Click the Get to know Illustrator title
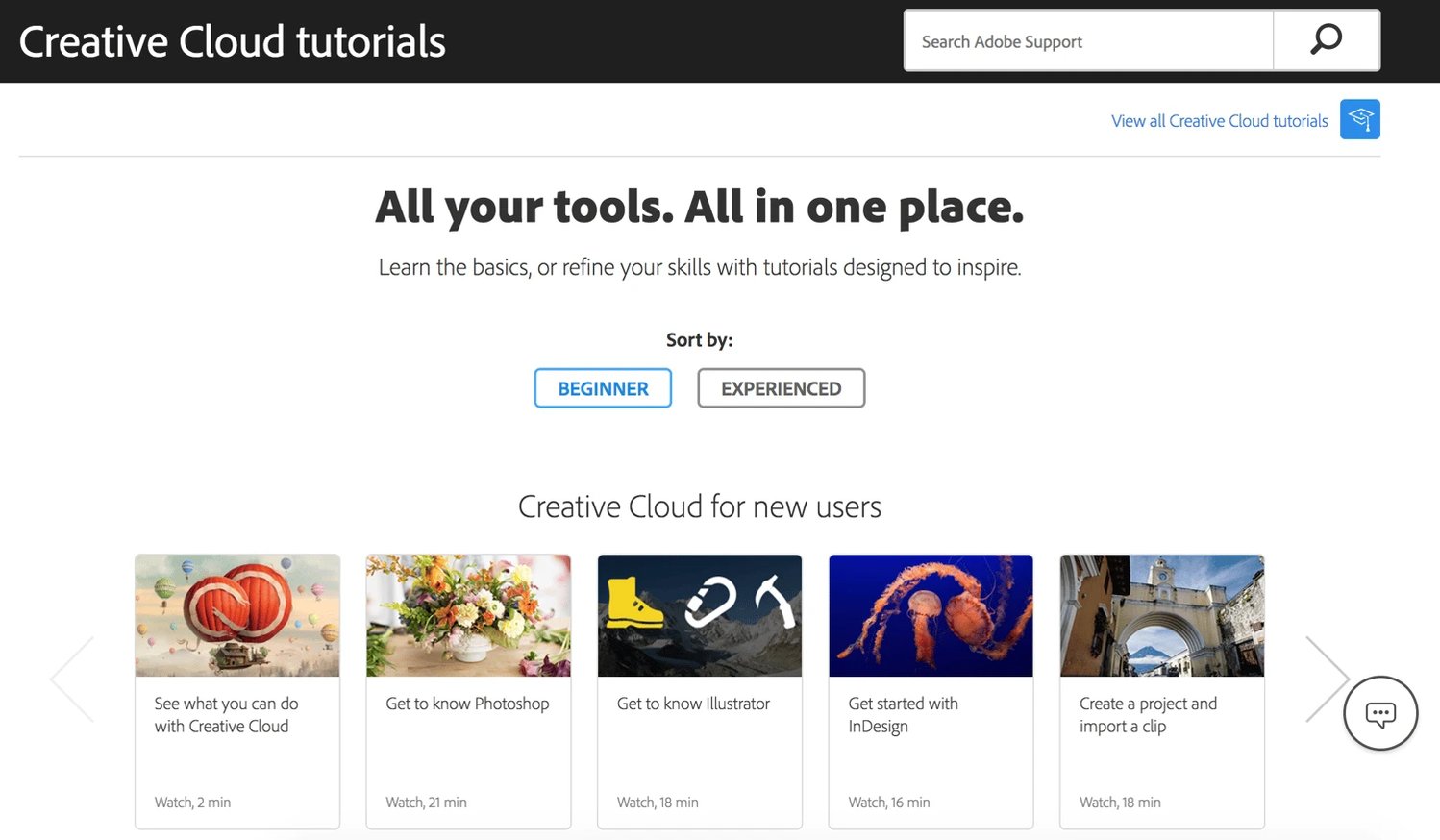Screen dimensions: 1440x840 pos(693,704)
